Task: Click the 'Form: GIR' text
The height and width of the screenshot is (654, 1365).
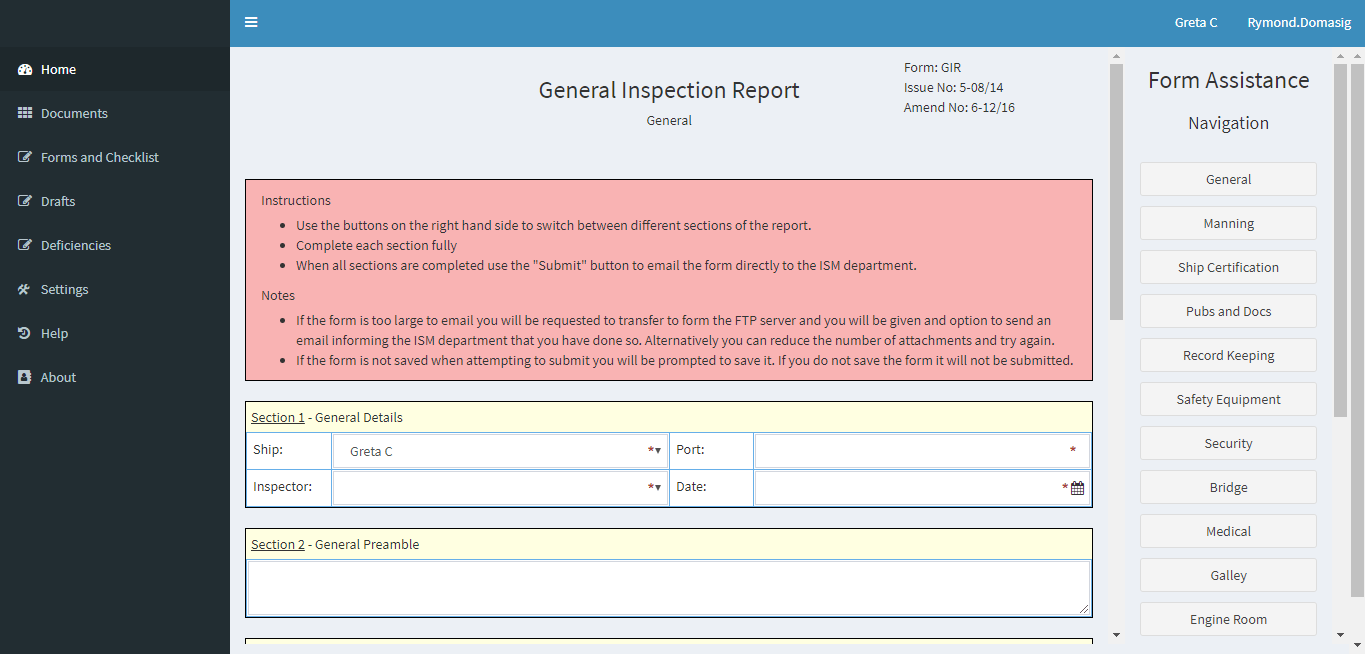Action: [x=932, y=68]
